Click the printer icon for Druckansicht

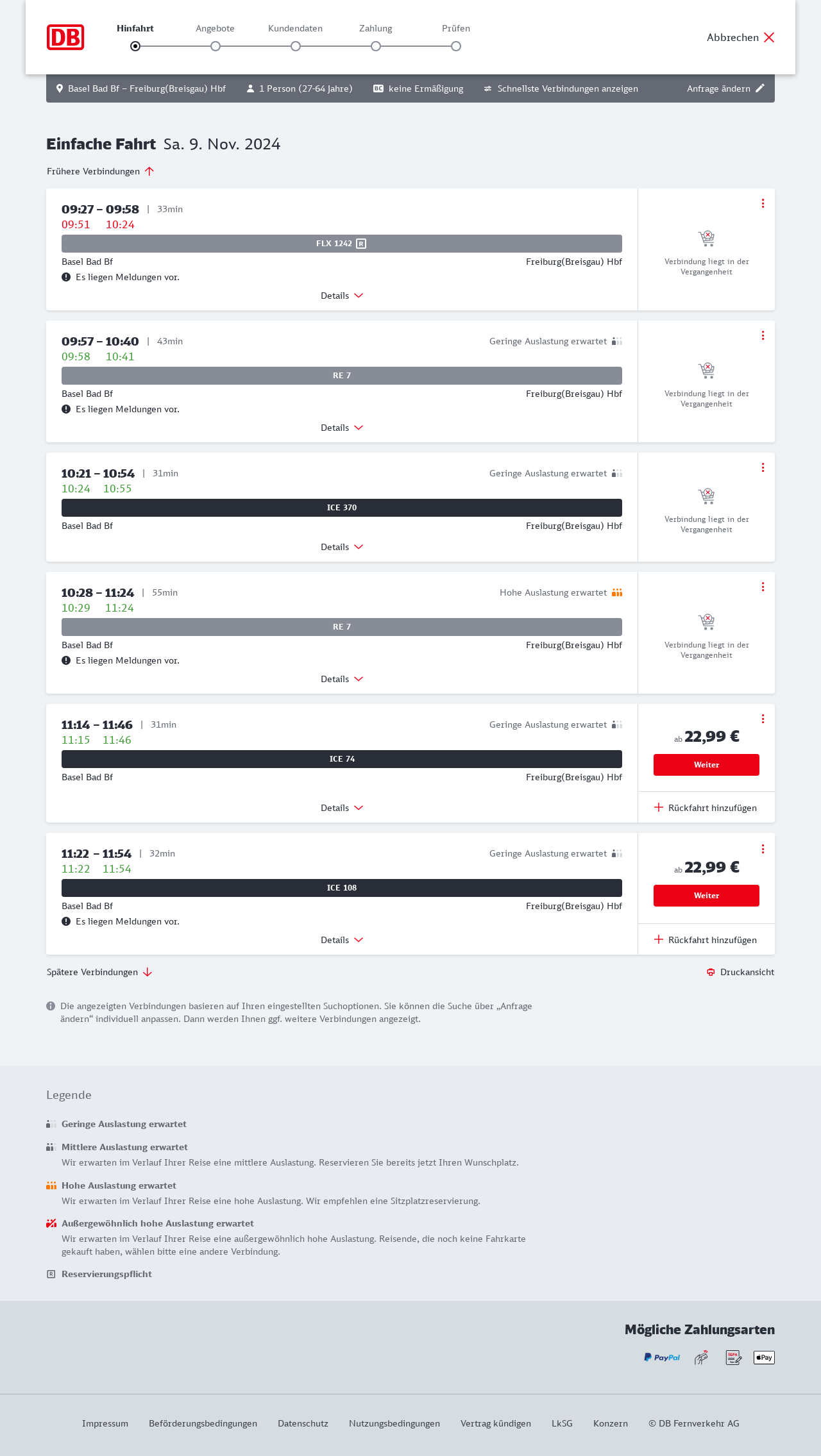tap(711, 972)
